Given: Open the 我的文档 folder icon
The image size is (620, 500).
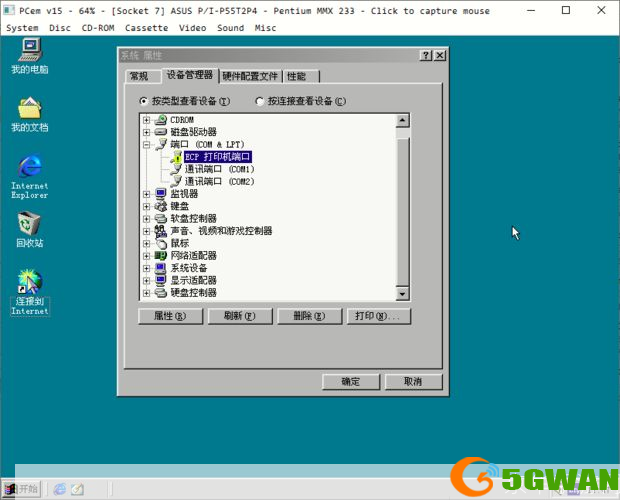Looking at the screenshot, I should (x=30, y=114).
